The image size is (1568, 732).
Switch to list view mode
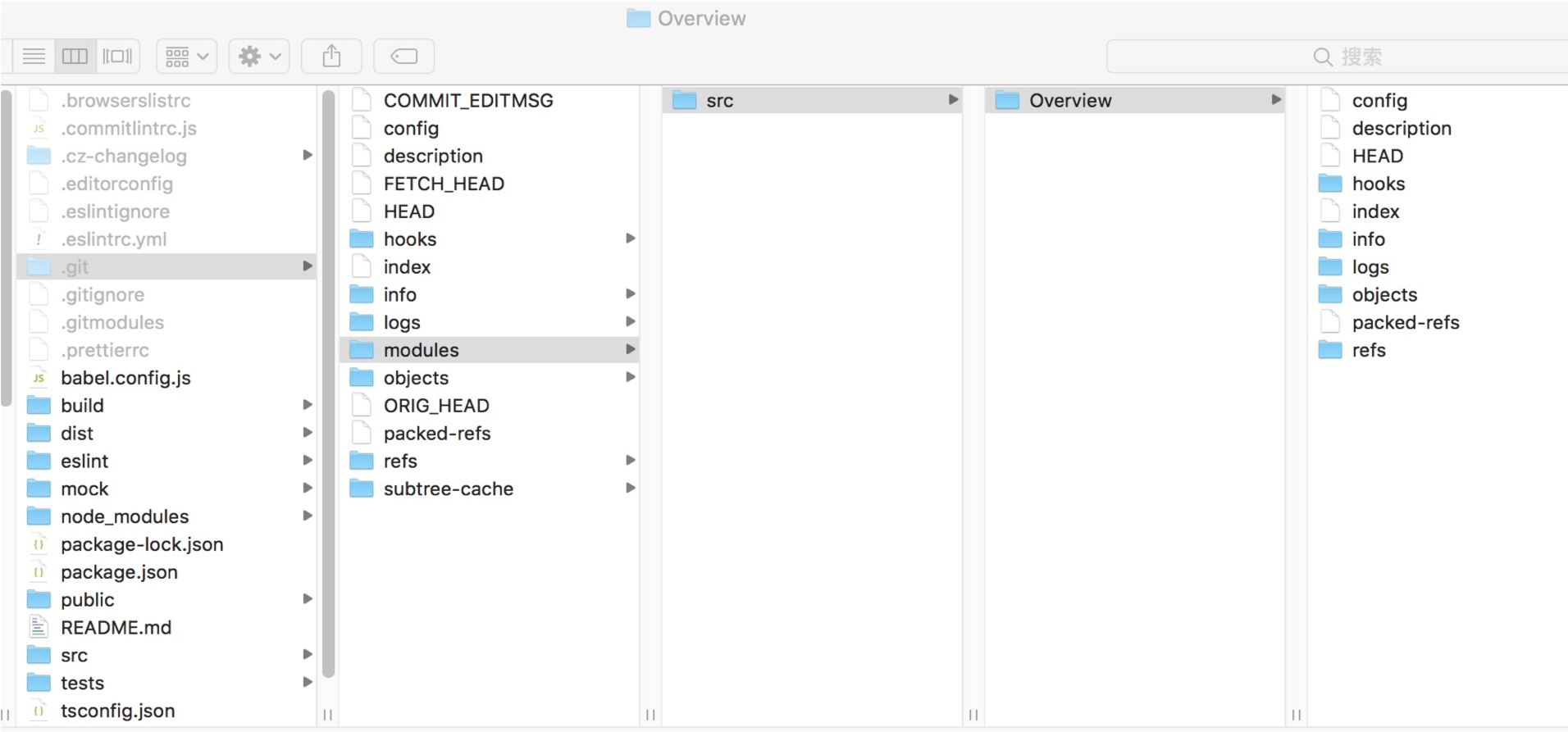[34, 57]
